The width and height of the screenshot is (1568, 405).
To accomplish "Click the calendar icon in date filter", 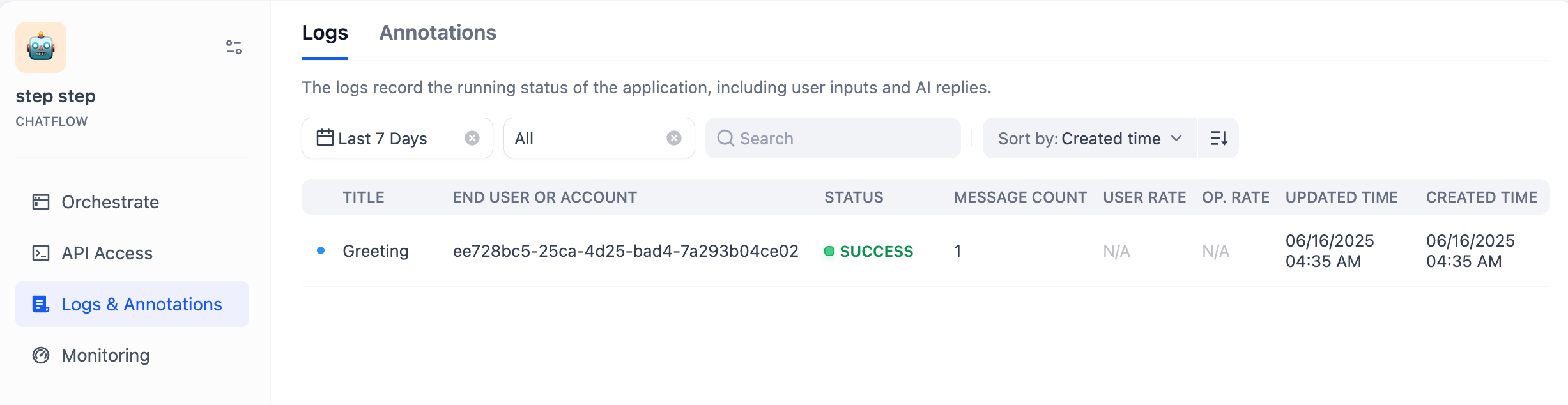I will (x=325, y=137).
